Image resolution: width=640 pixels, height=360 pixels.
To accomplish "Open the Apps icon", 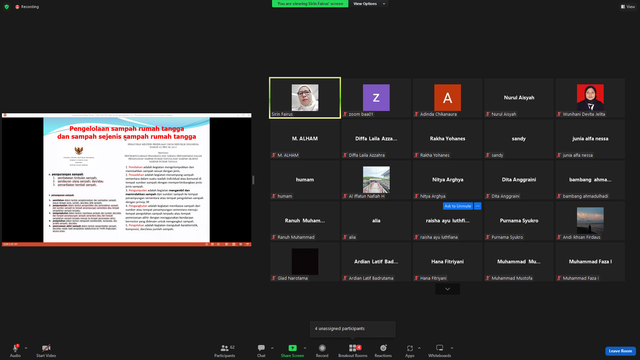I will (409, 348).
